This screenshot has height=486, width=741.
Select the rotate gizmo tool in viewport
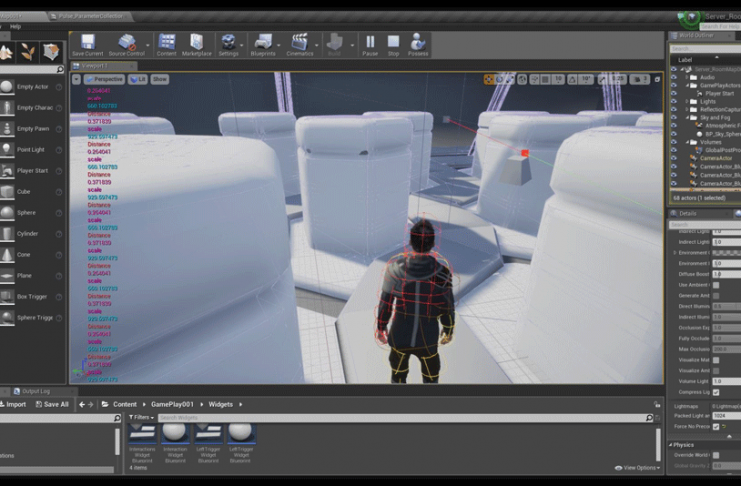[500, 79]
